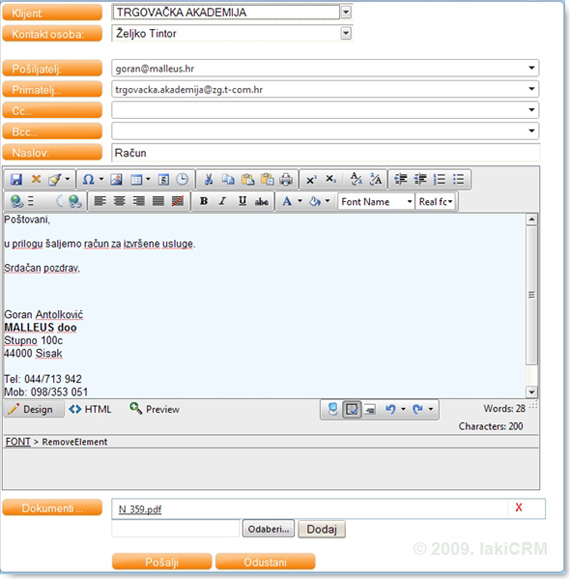The width and height of the screenshot is (570, 579).
Task: Insert special character with Omega icon
Action: click(88, 179)
